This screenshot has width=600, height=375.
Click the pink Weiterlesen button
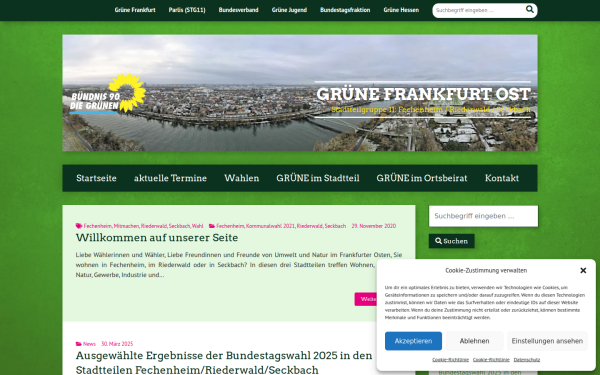366,299
